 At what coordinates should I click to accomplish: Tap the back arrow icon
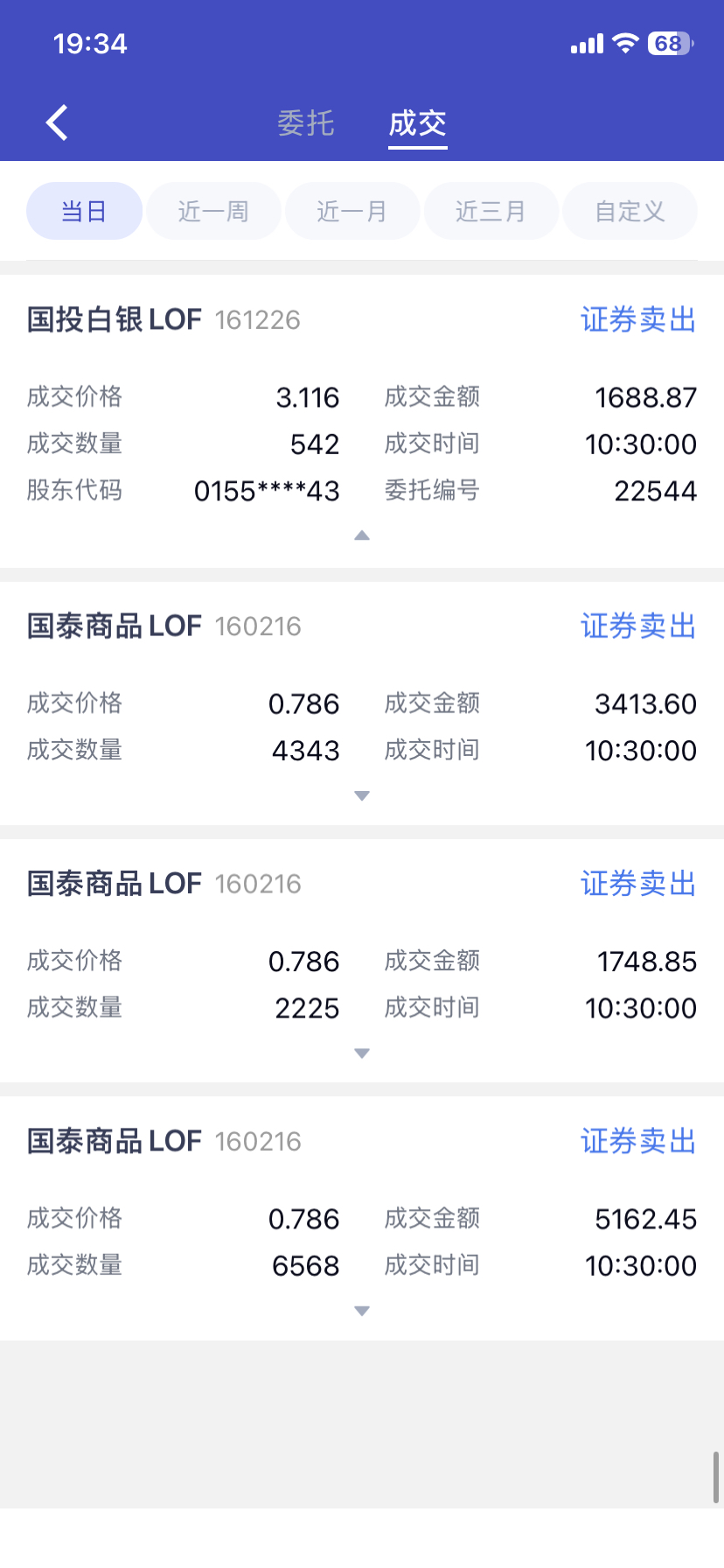58,123
